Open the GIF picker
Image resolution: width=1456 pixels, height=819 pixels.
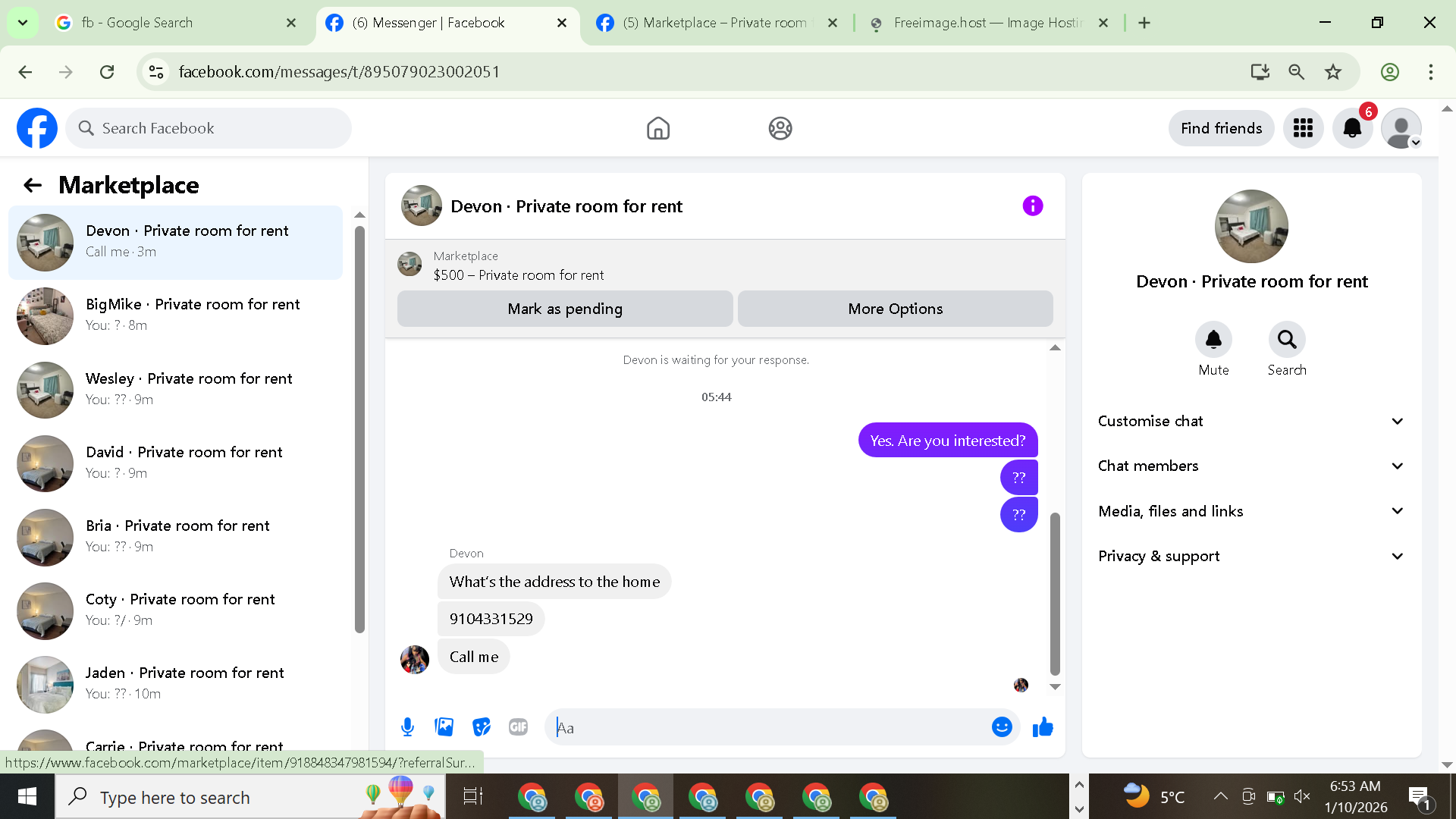(518, 727)
